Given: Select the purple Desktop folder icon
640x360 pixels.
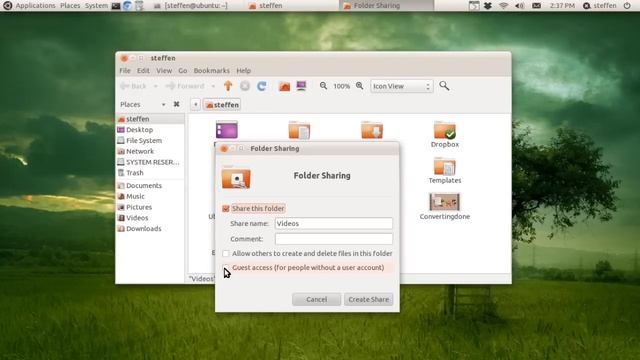Looking at the screenshot, I should point(227,130).
